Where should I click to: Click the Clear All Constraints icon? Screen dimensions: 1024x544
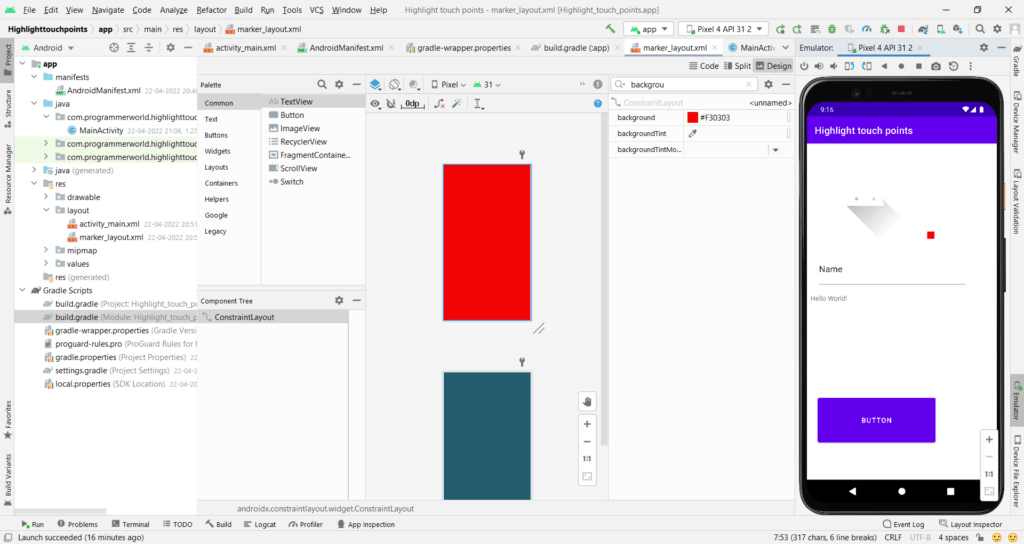440,103
